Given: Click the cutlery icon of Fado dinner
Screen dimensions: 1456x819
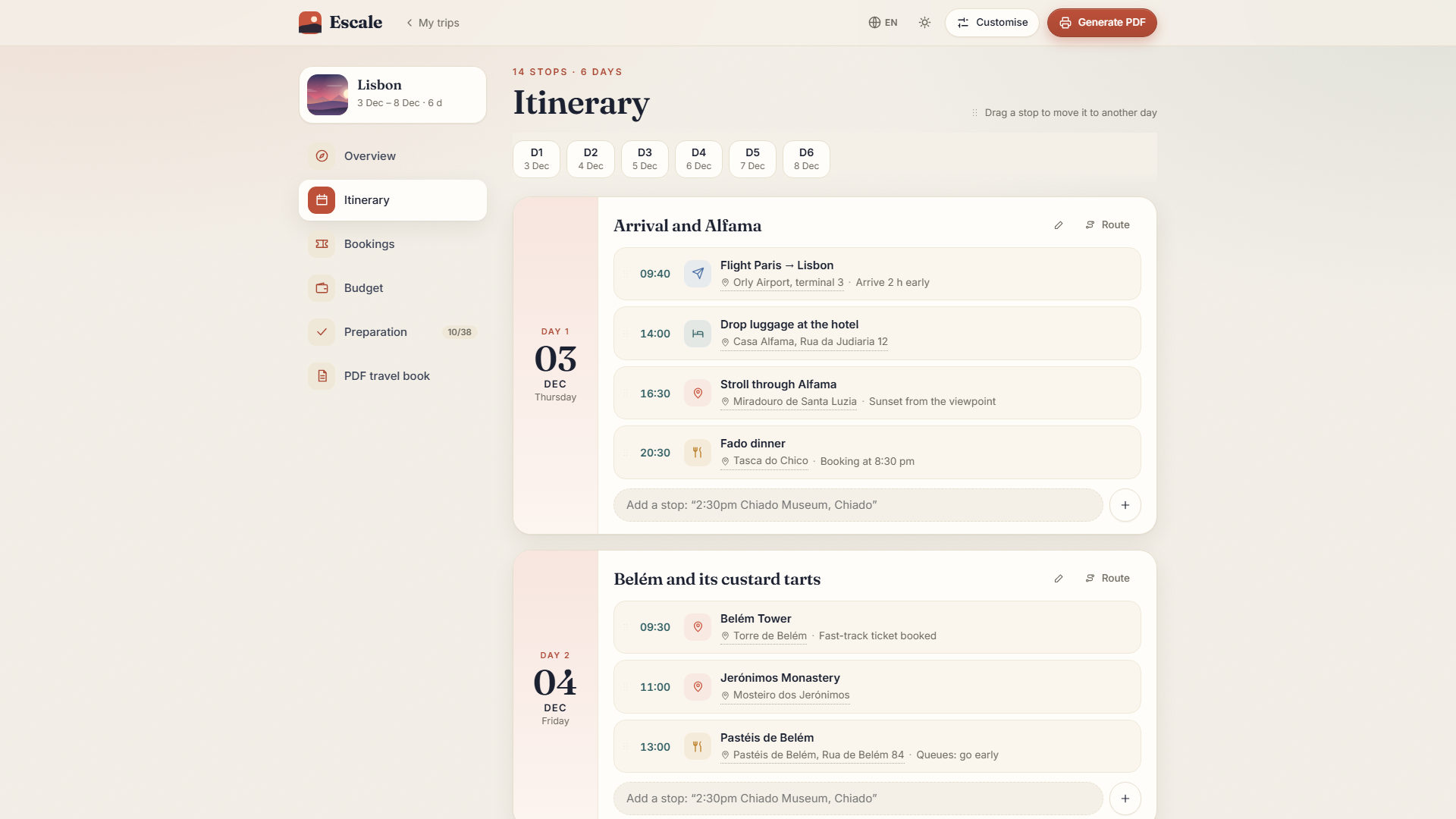Looking at the screenshot, I should click(x=698, y=453).
